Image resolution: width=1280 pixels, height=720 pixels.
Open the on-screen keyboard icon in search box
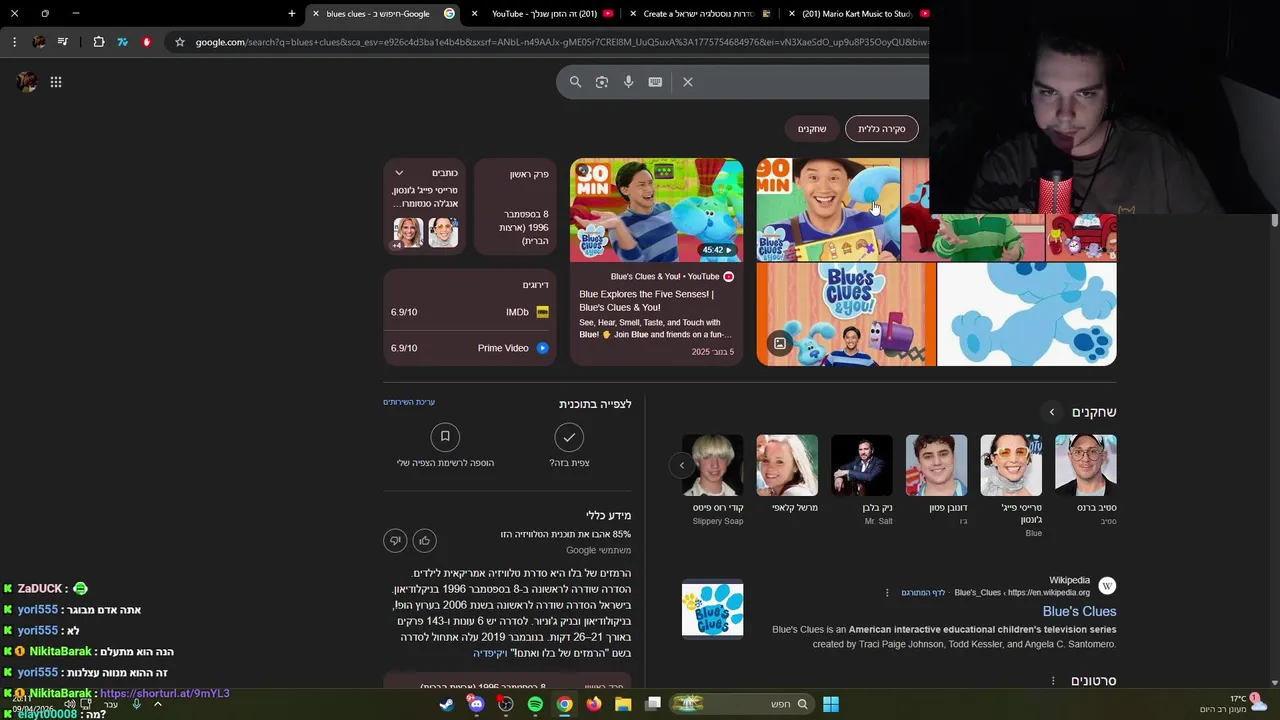tap(655, 82)
